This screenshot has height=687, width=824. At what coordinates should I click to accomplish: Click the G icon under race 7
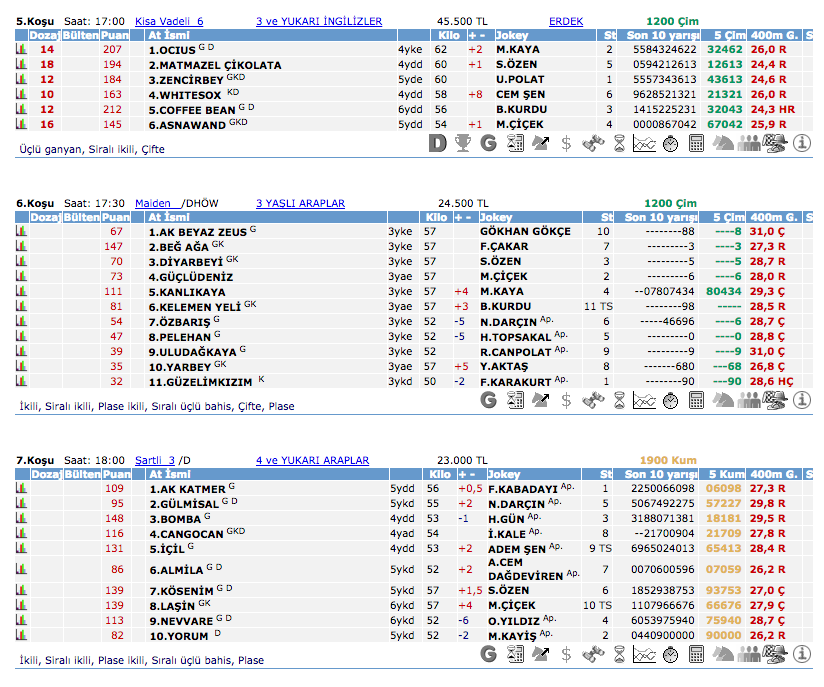tap(489, 655)
